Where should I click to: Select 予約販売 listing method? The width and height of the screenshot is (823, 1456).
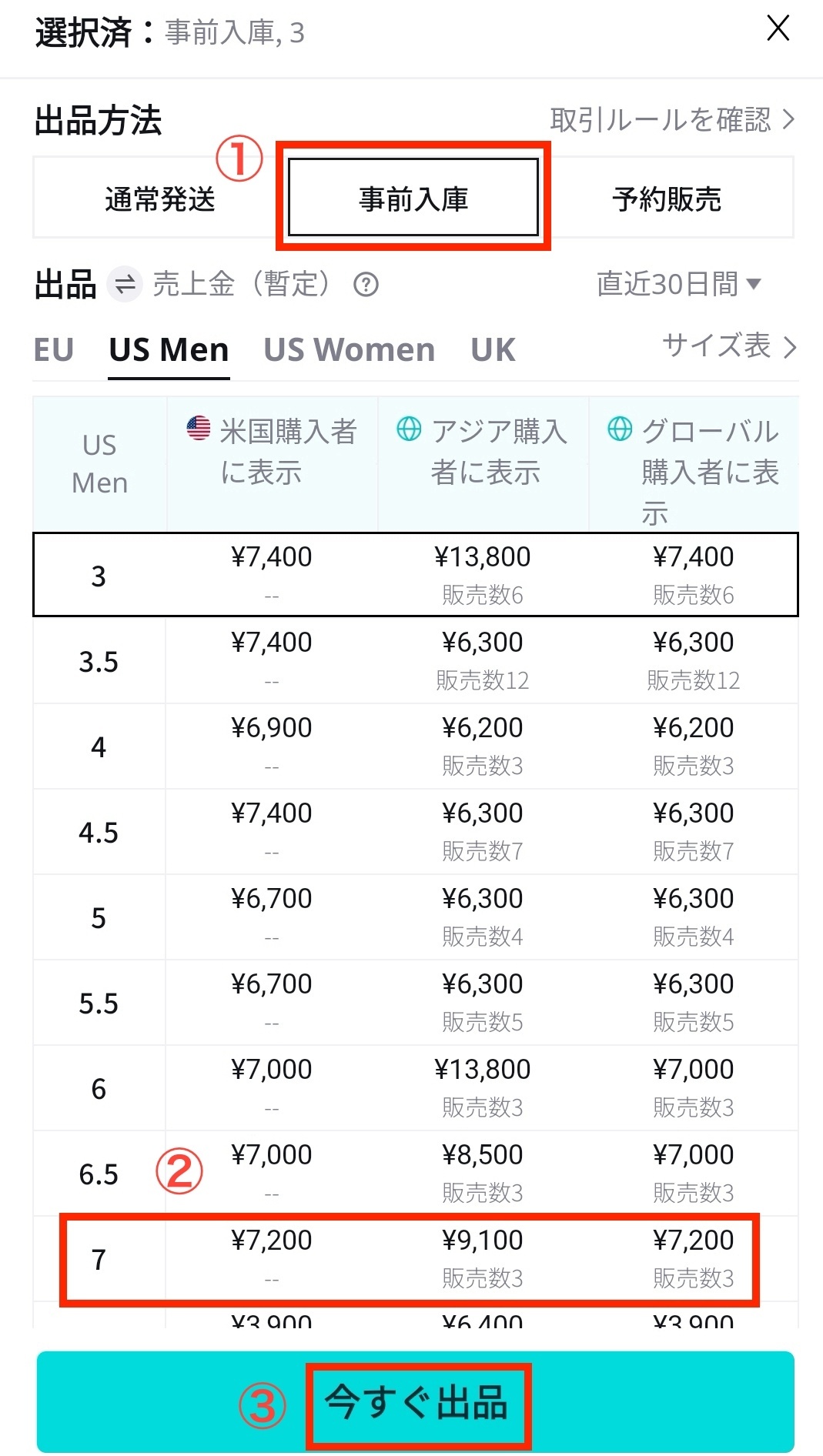tap(667, 199)
